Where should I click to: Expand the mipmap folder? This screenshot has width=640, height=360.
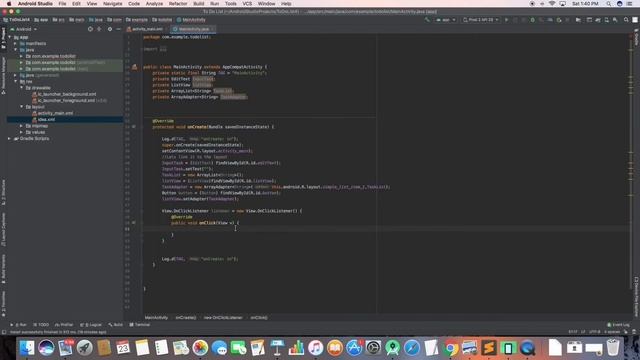pos(22,126)
